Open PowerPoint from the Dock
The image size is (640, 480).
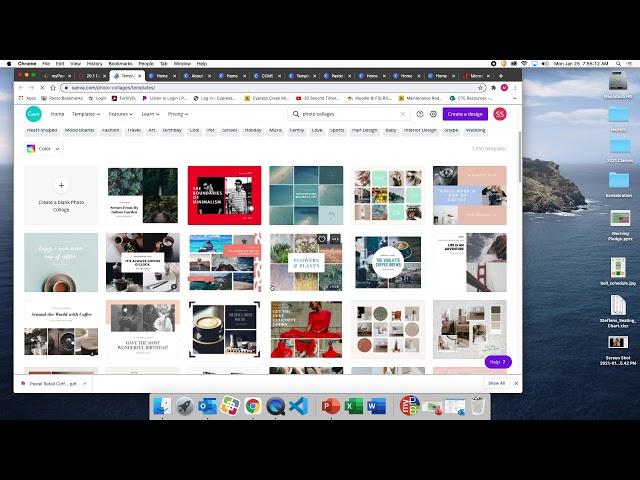(x=331, y=406)
